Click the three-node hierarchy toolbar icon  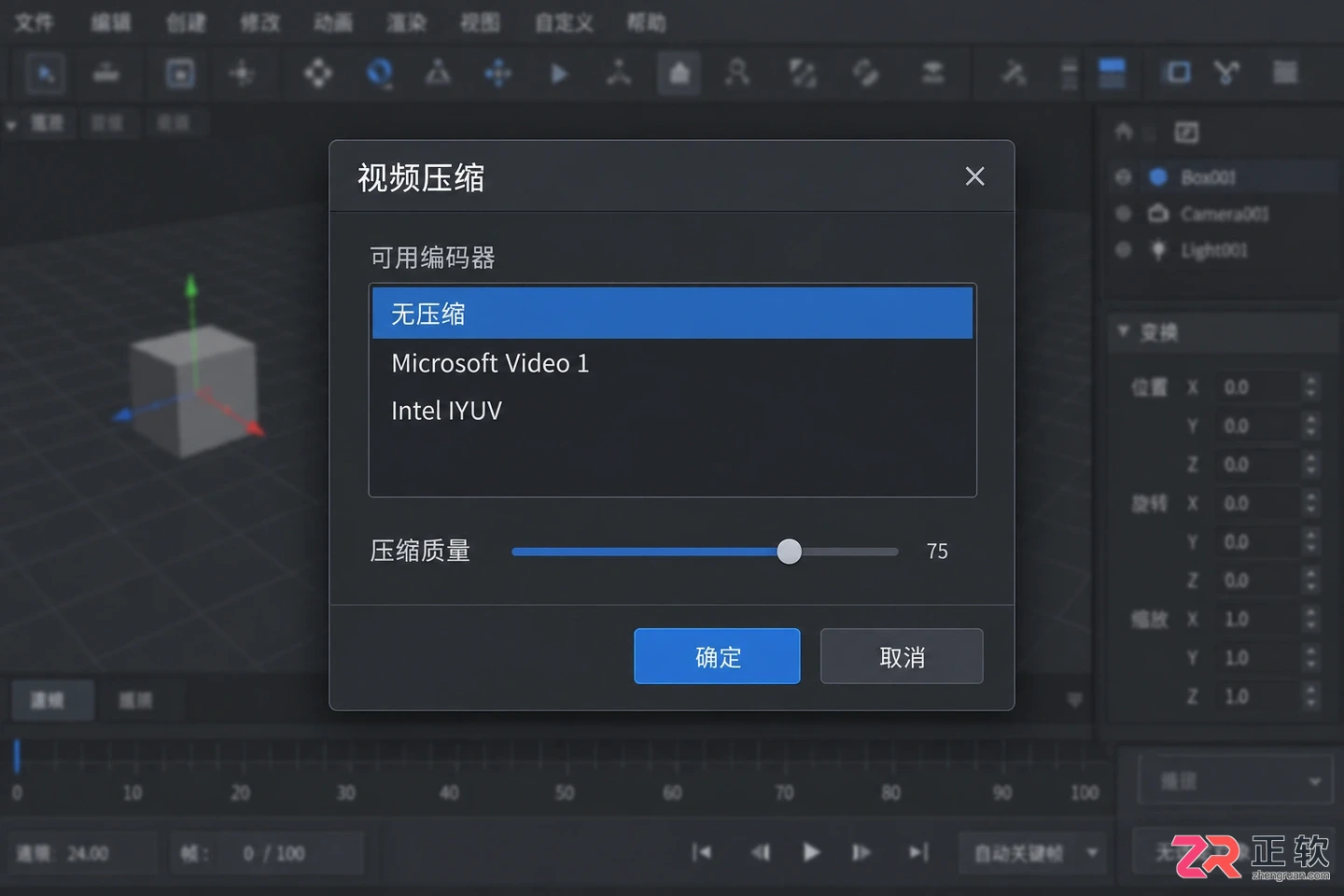point(618,72)
